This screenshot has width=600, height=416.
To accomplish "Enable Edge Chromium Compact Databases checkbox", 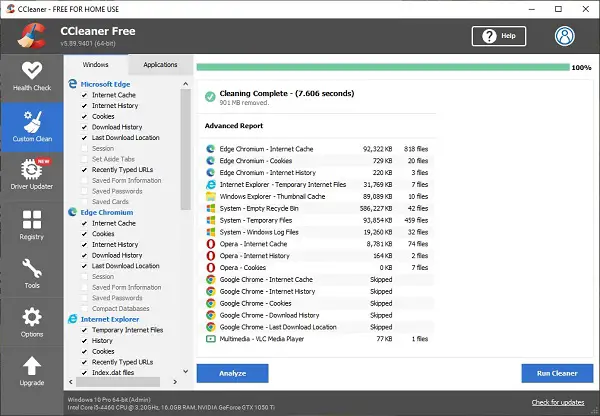I will click(84, 308).
